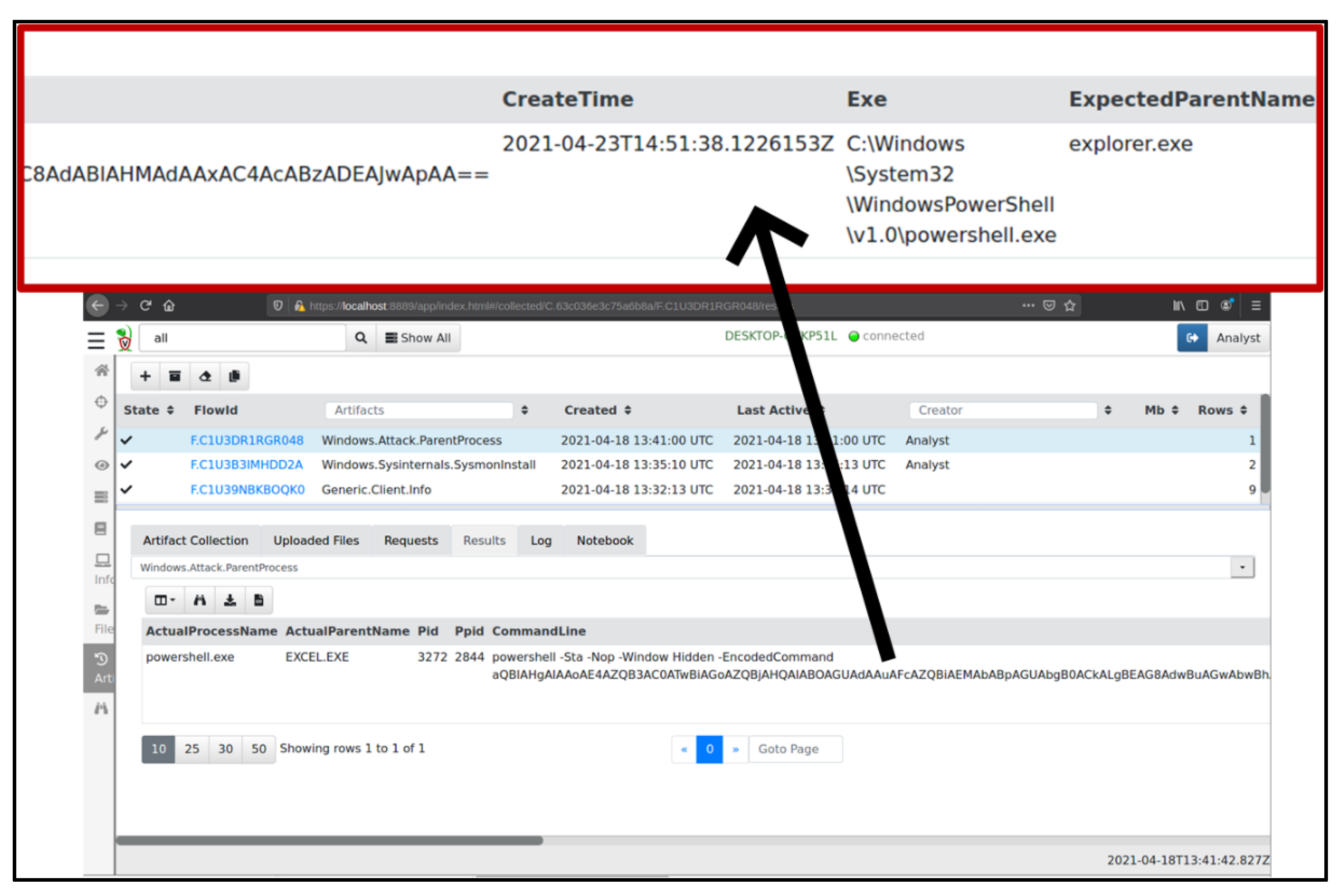Click the binoculars icon above results table
This screenshot has height=896, width=1343.
199,600
